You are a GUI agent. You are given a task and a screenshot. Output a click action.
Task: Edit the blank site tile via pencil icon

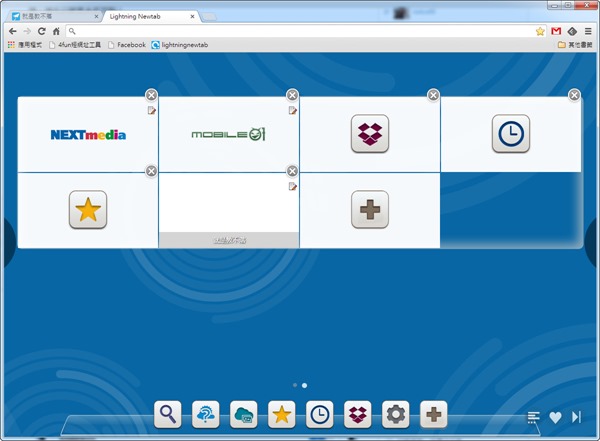pyautogui.click(x=293, y=186)
